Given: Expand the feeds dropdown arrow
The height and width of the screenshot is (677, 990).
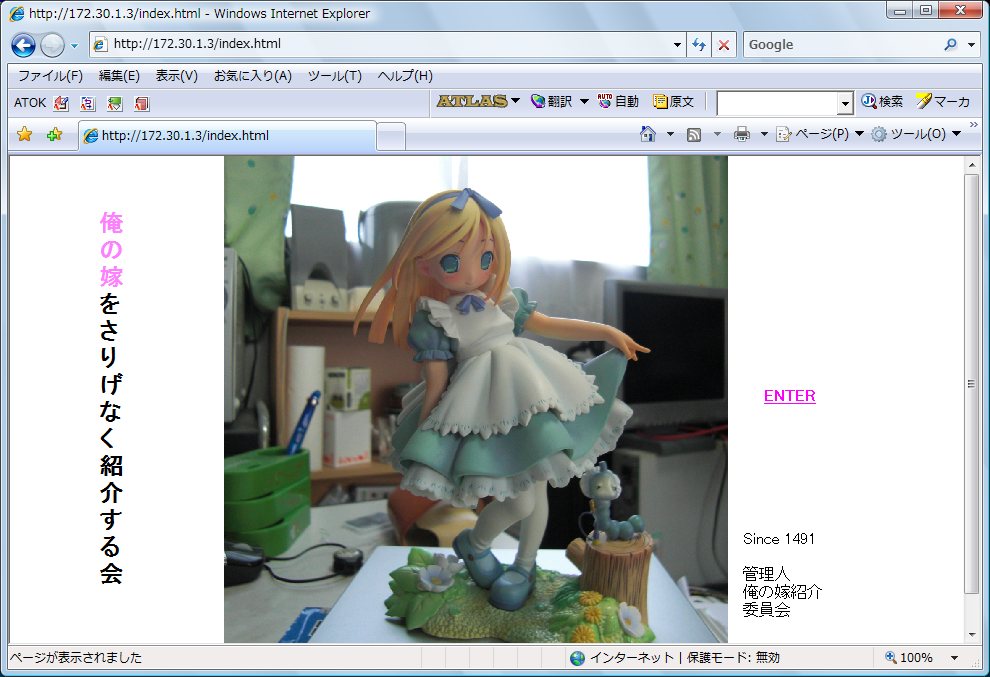Looking at the screenshot, I should coord(717,134).
